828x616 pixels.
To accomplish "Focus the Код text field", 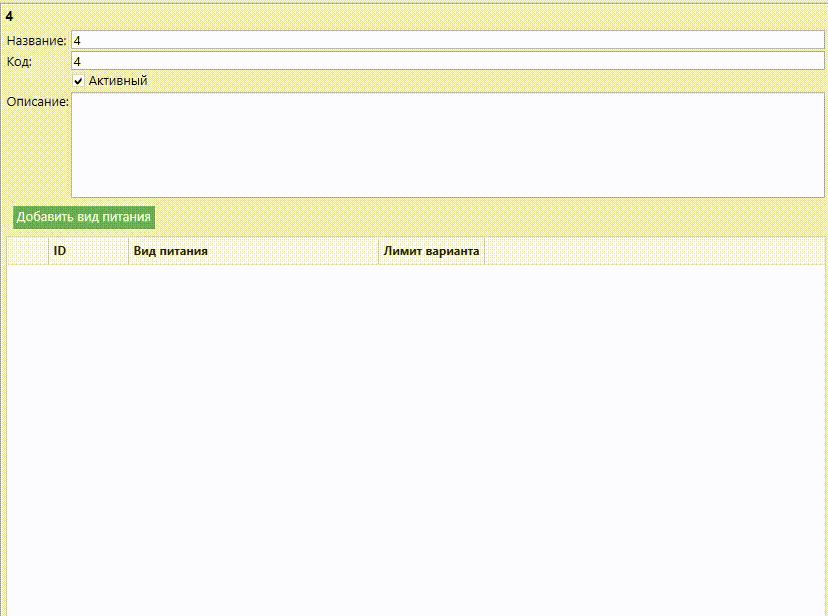I will click(446, 61).
